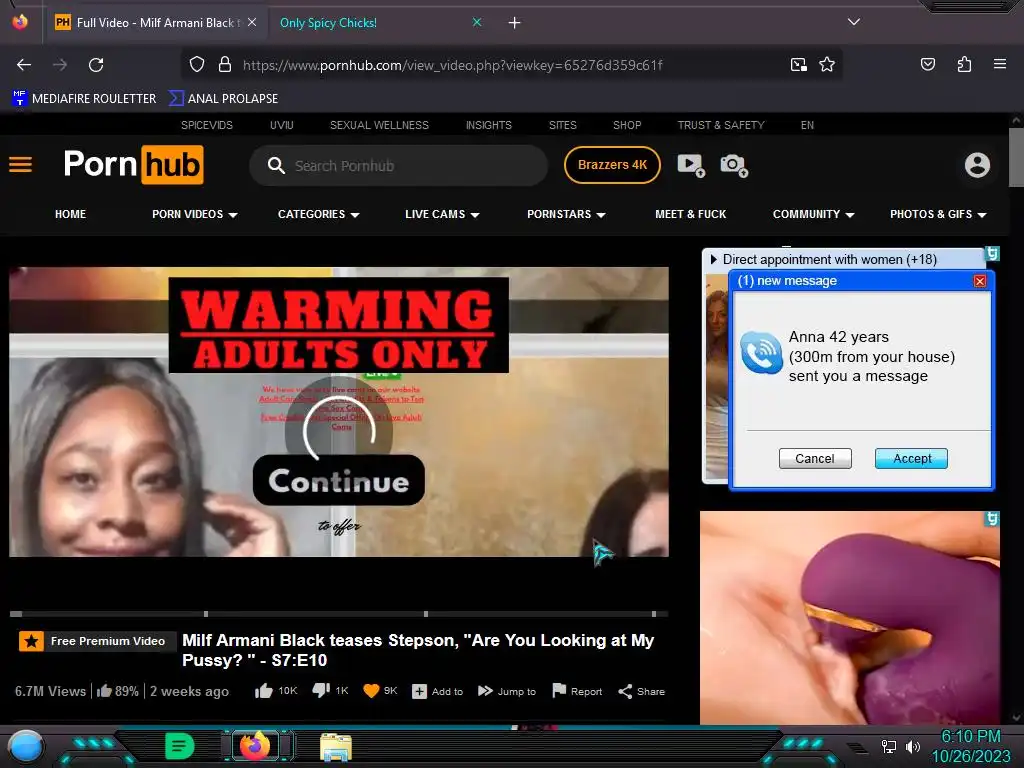Like the video with thumbs up 10K
This screenshot has height=768, width=1024.
(276, 691)
